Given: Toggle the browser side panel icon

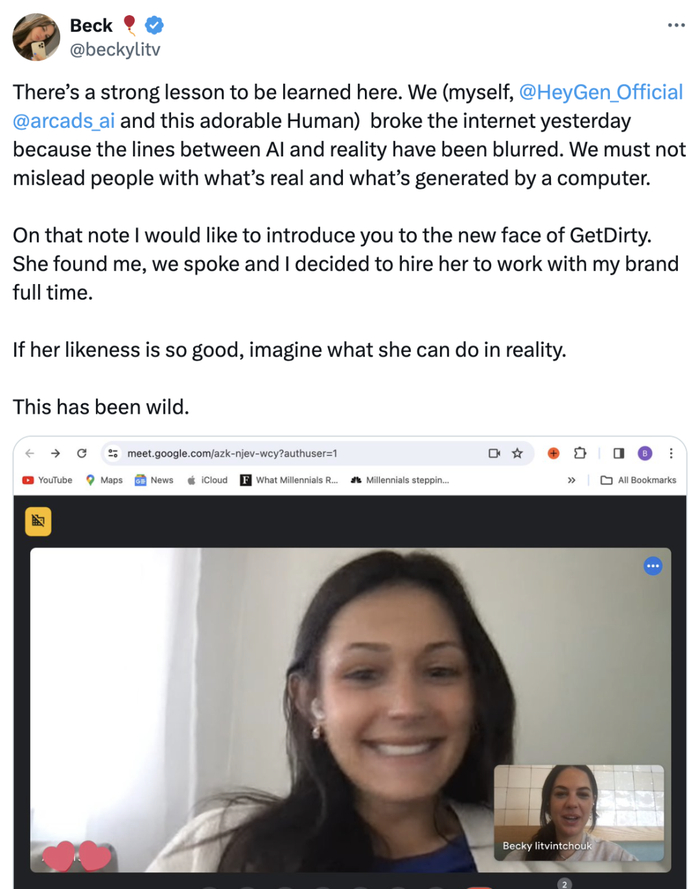Looking at the screenshot, I should [618, 453].
